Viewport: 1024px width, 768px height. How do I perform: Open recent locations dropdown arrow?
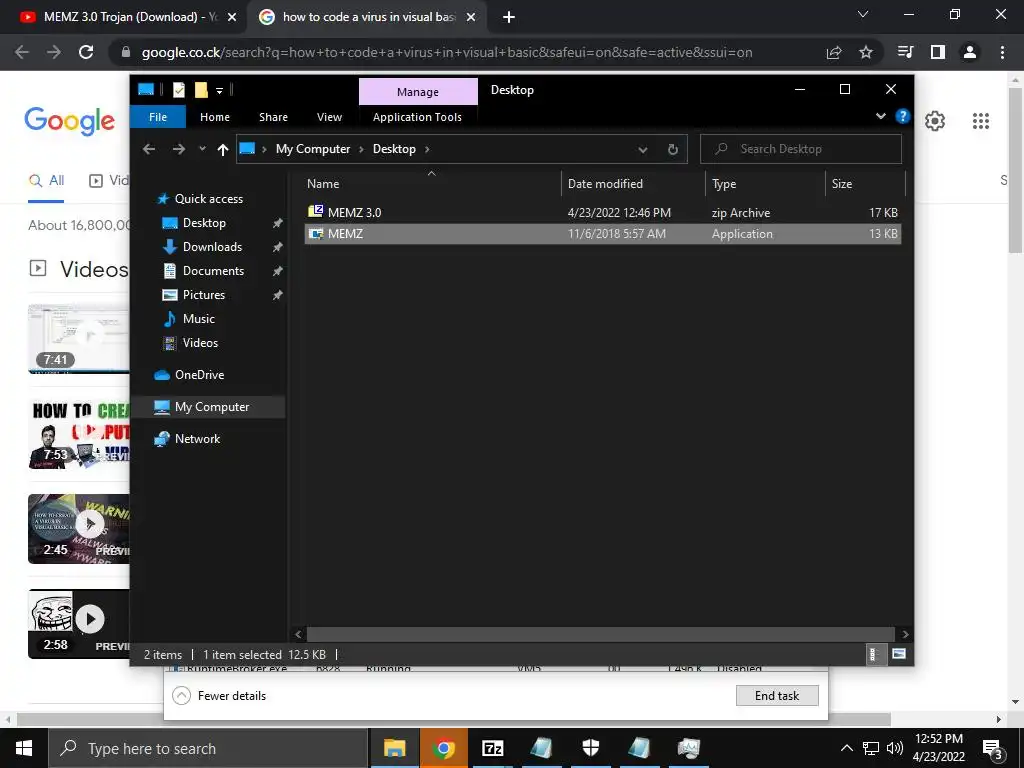pyautogui.click(x=202, y=149)
